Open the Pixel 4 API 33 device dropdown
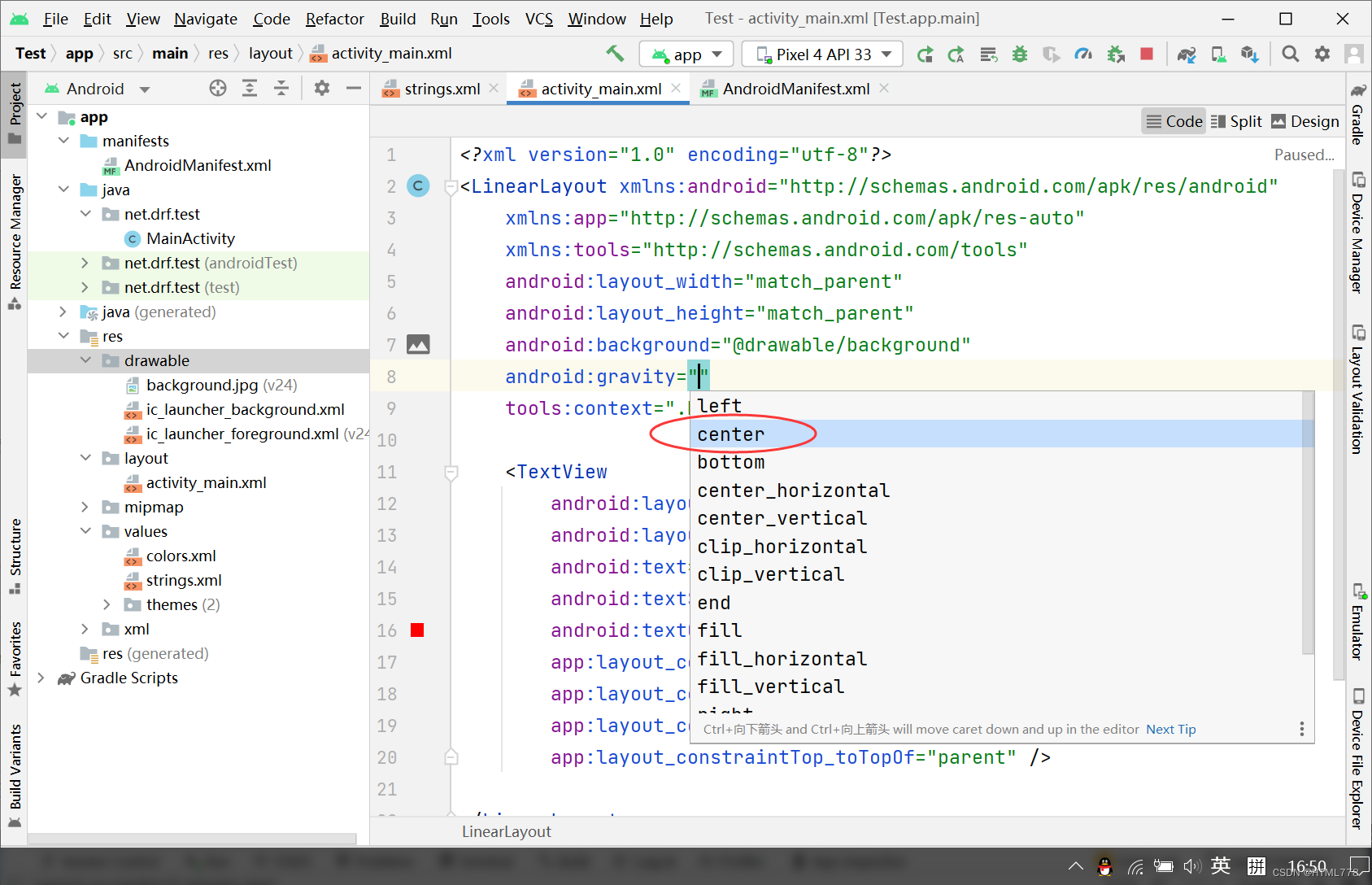The image size is (1372, 885). click(x=822, y=54)
